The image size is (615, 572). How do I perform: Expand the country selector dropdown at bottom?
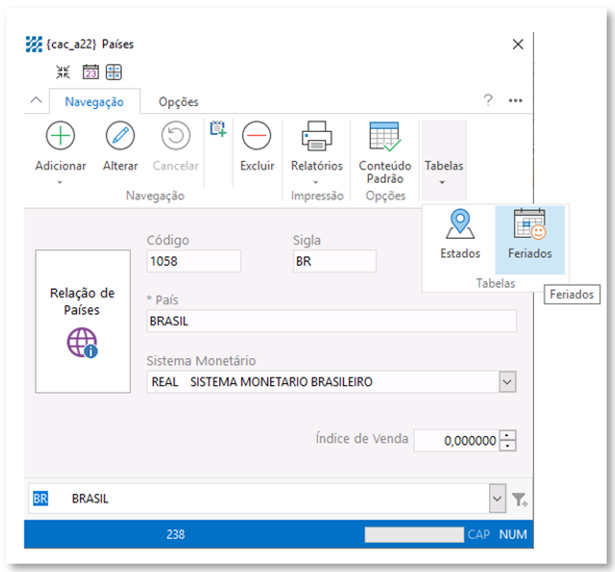[x=497, y=498]
